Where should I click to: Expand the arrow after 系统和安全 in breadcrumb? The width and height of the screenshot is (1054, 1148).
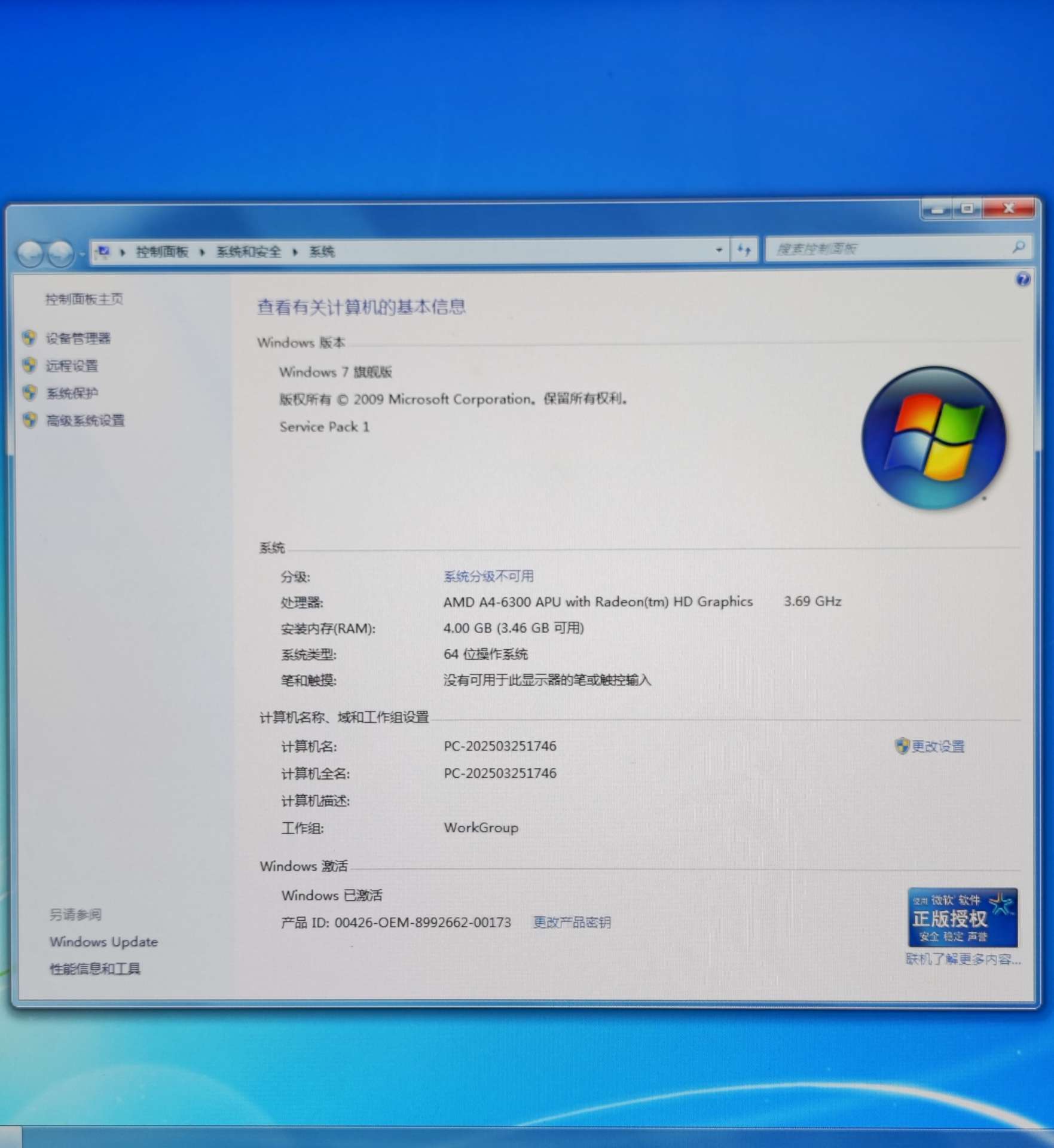tap(295, 252)
